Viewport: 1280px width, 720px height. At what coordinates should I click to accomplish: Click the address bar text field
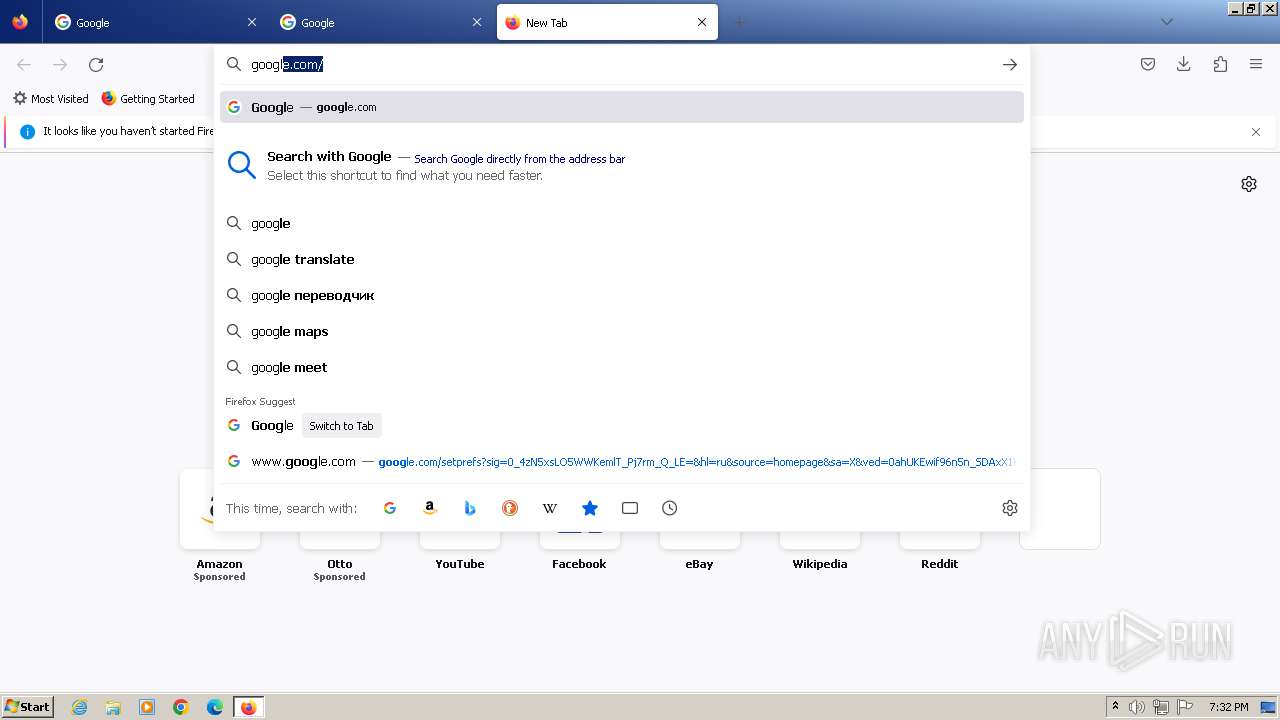620,64
